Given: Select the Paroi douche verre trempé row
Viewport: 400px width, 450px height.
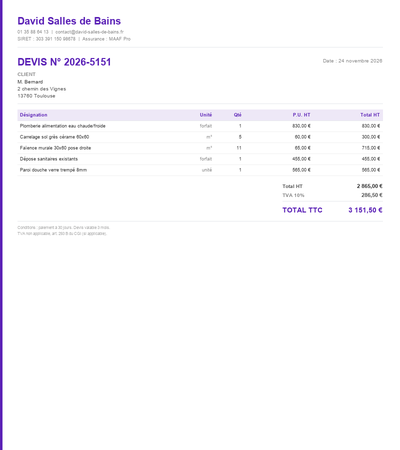Looking at the screenshot, I should click(200, 170).
